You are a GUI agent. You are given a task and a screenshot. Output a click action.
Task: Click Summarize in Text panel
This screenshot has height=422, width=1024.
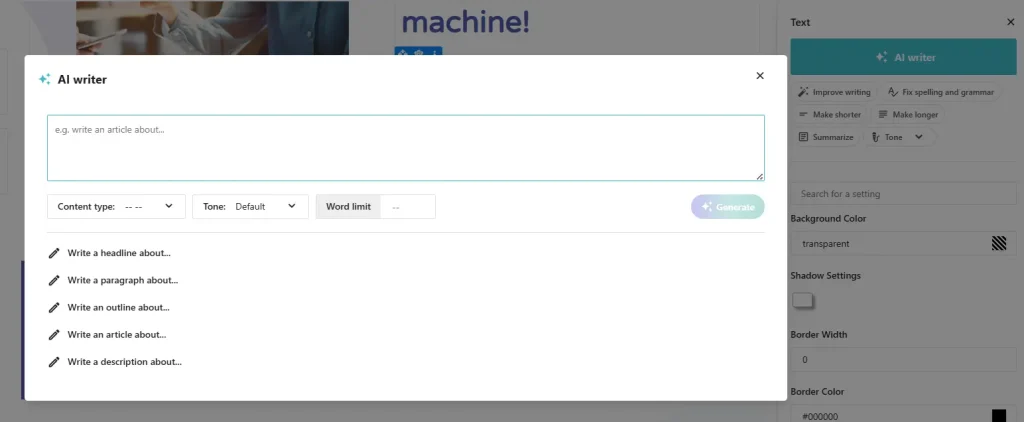(x=826, y=137)
